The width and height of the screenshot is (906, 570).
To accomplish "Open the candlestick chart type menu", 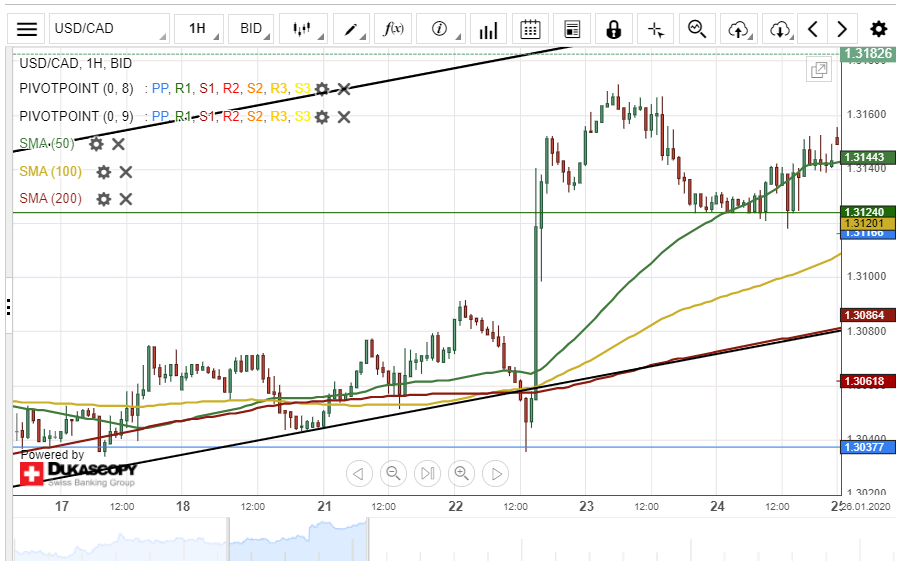I will [302, 29].
